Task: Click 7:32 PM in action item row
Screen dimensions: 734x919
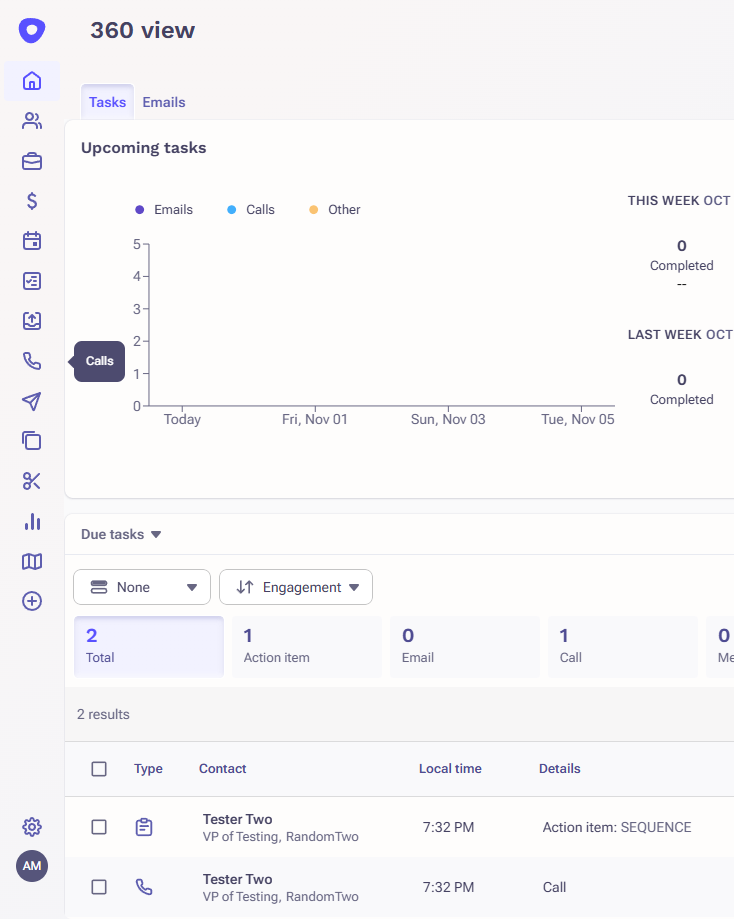Action: pos(448,827)
